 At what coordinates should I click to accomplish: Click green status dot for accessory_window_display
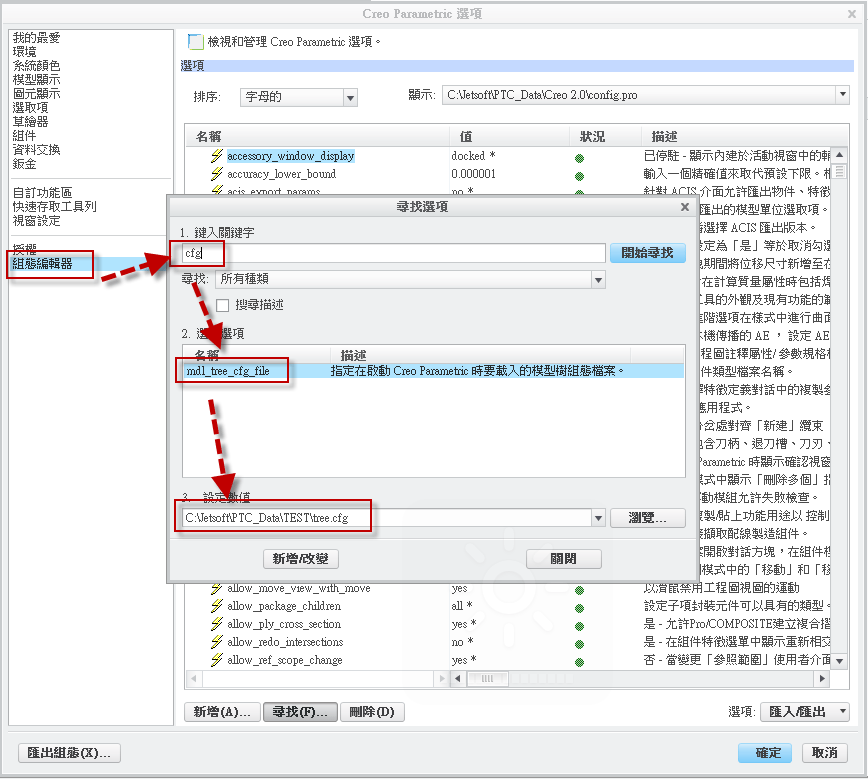coord(579,158)
